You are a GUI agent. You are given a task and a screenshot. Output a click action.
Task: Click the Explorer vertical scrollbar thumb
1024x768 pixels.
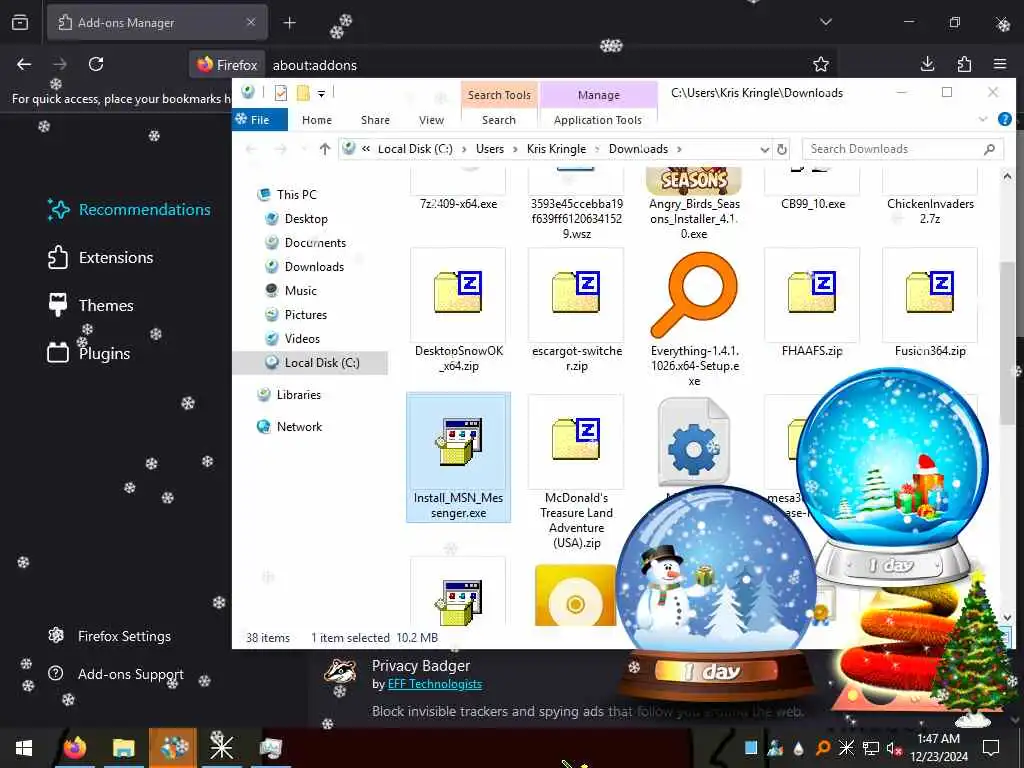[x=1007, y=343]
